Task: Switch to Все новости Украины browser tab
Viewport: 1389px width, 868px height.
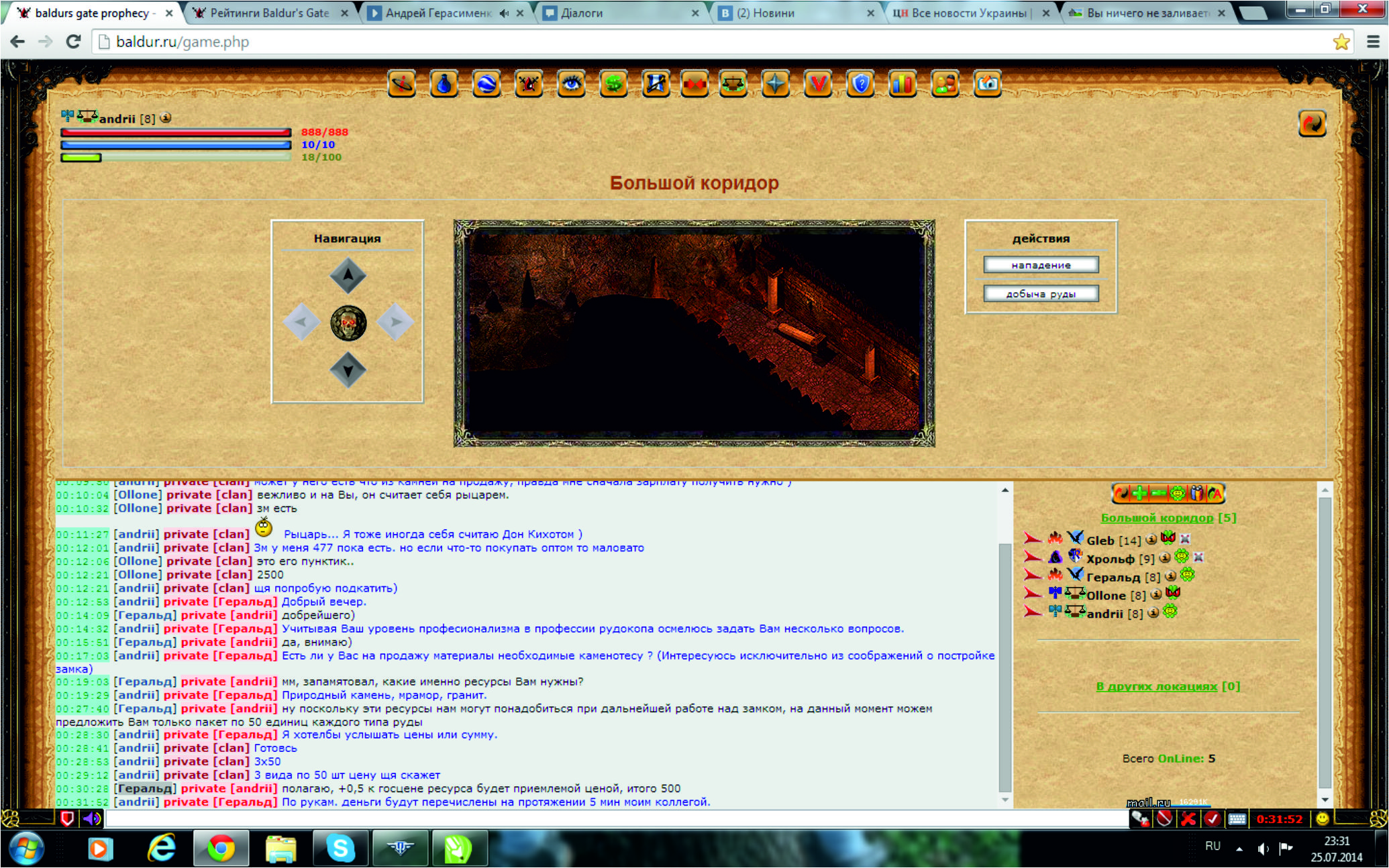Action: tap(971, 13)
